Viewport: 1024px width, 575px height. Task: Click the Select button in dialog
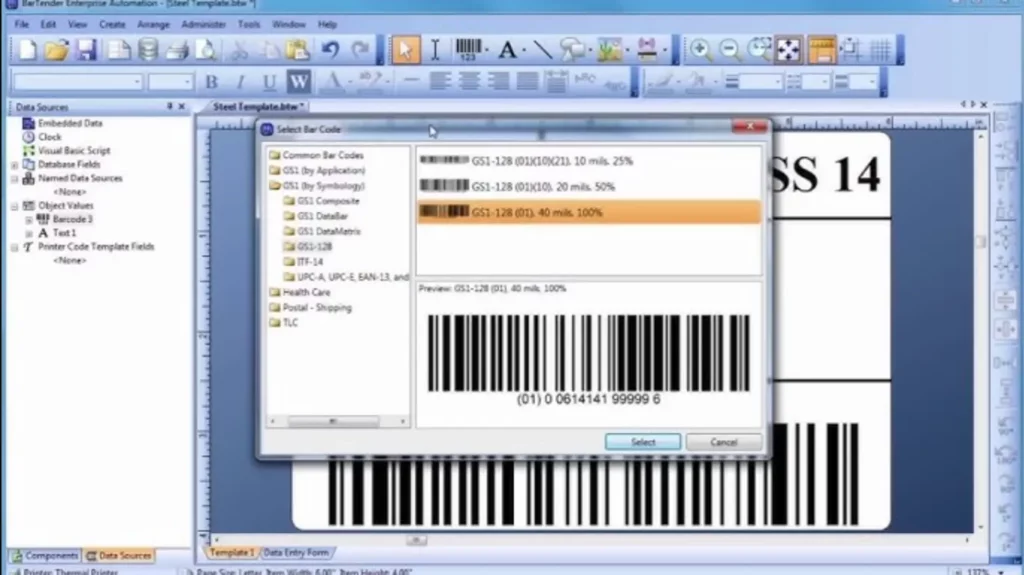pos(643,442)
